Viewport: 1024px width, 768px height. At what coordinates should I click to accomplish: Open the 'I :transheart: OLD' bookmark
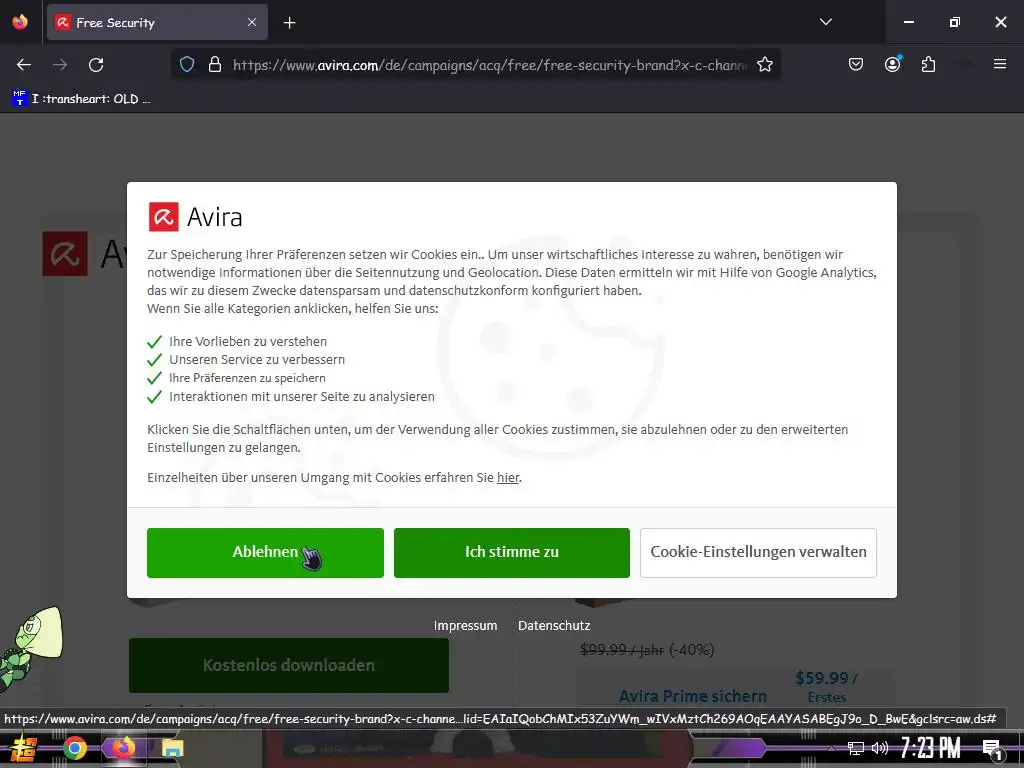[82, 99]
